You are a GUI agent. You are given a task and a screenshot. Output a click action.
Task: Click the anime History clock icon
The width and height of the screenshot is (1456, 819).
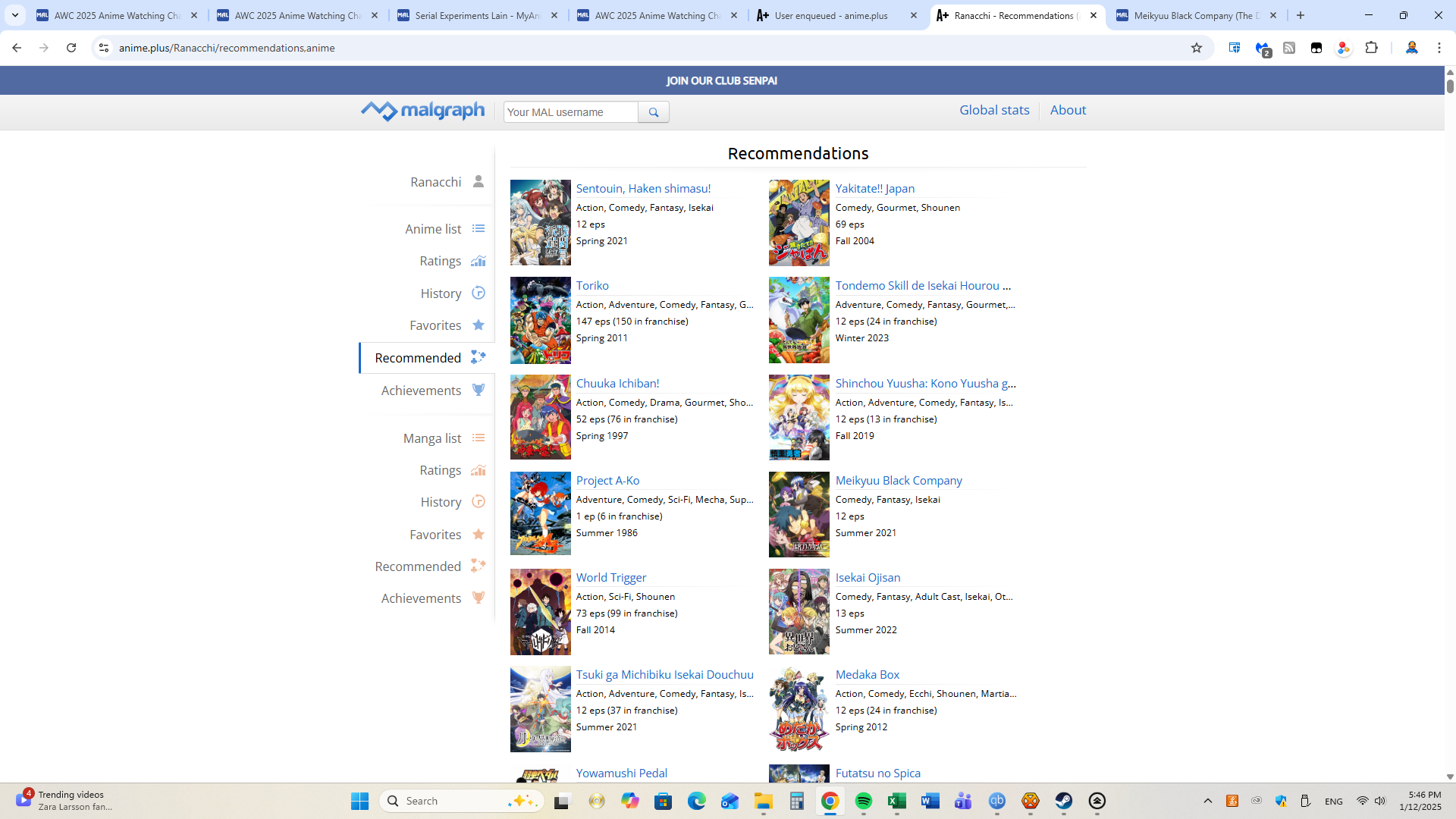tap(479, 293)
